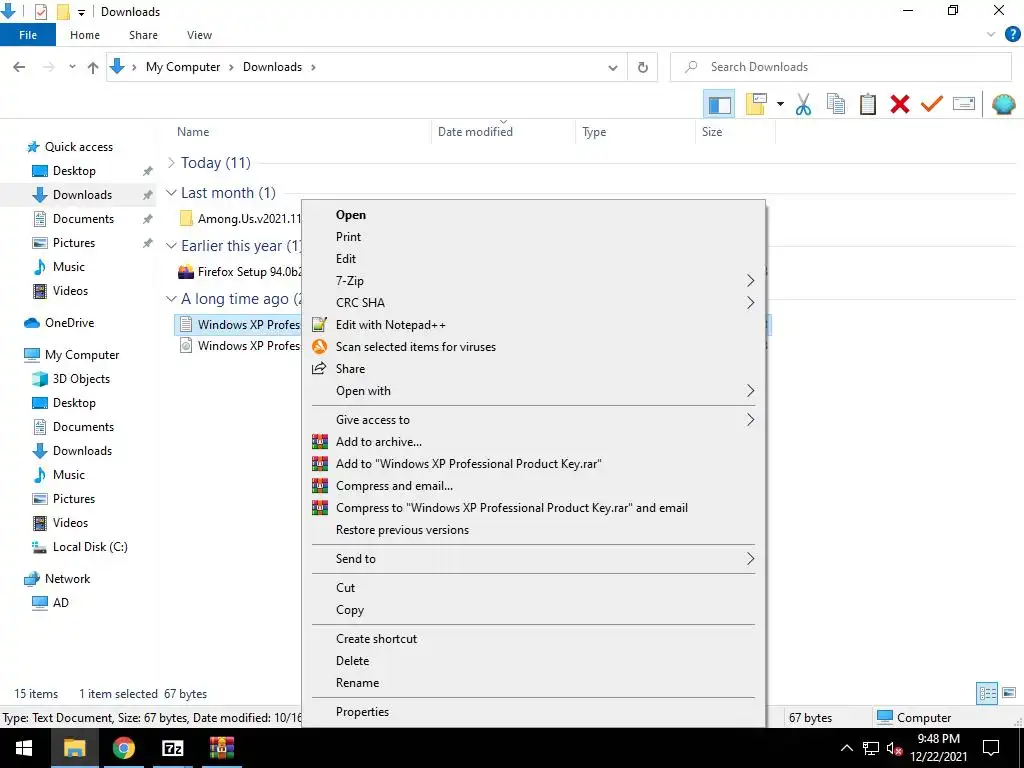Click the orange checkmark Properties toolbar icon

932,104
